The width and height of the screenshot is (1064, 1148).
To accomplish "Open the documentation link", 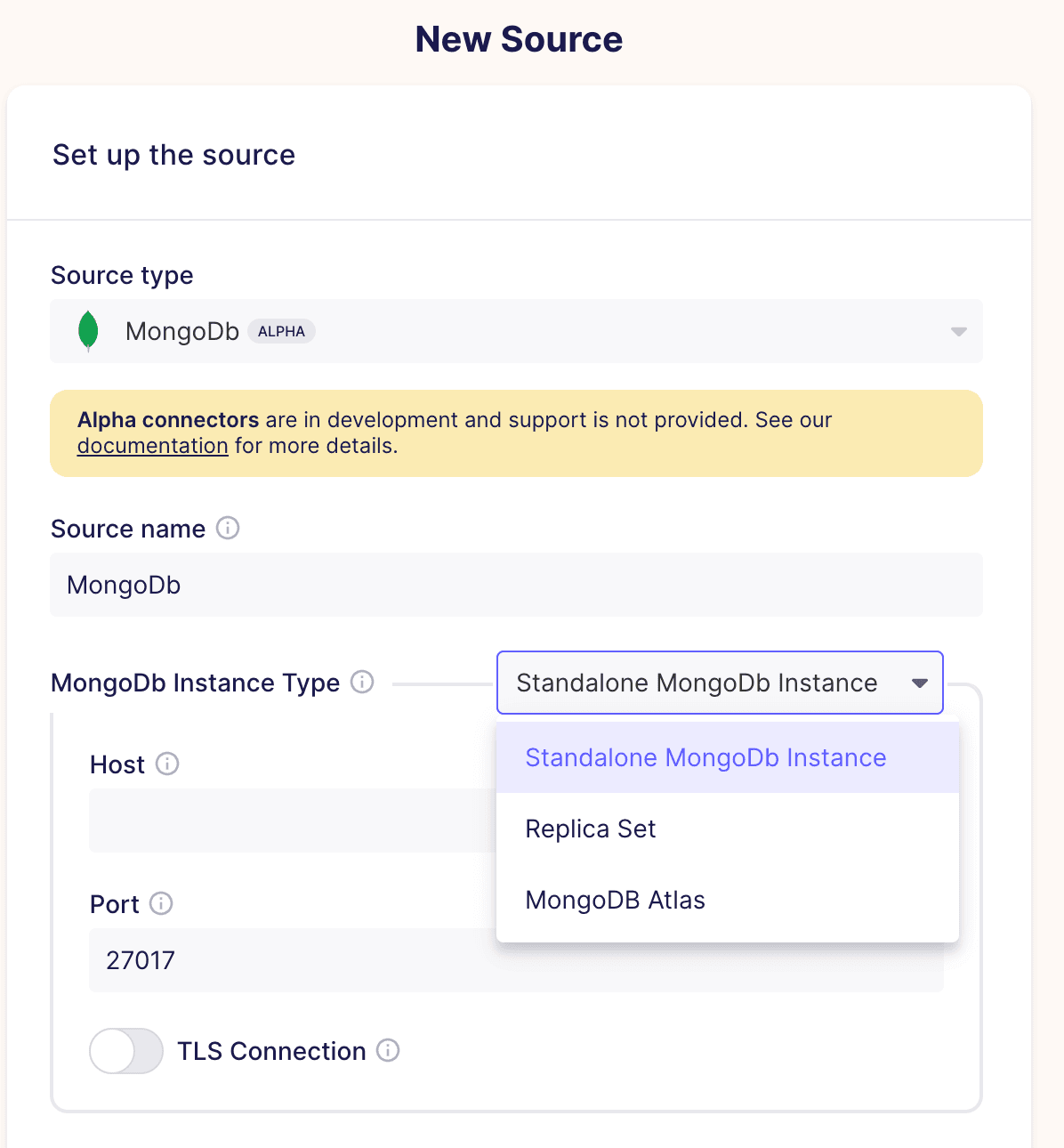I will pos(153,446).
